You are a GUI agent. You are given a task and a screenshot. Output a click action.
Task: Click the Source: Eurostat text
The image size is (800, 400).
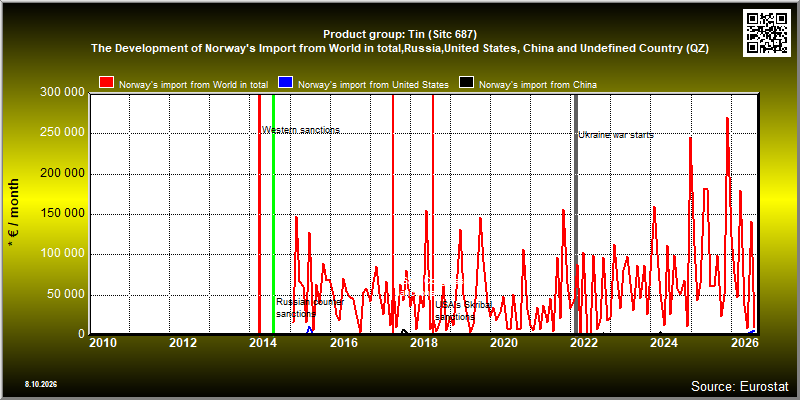(739, 386)
